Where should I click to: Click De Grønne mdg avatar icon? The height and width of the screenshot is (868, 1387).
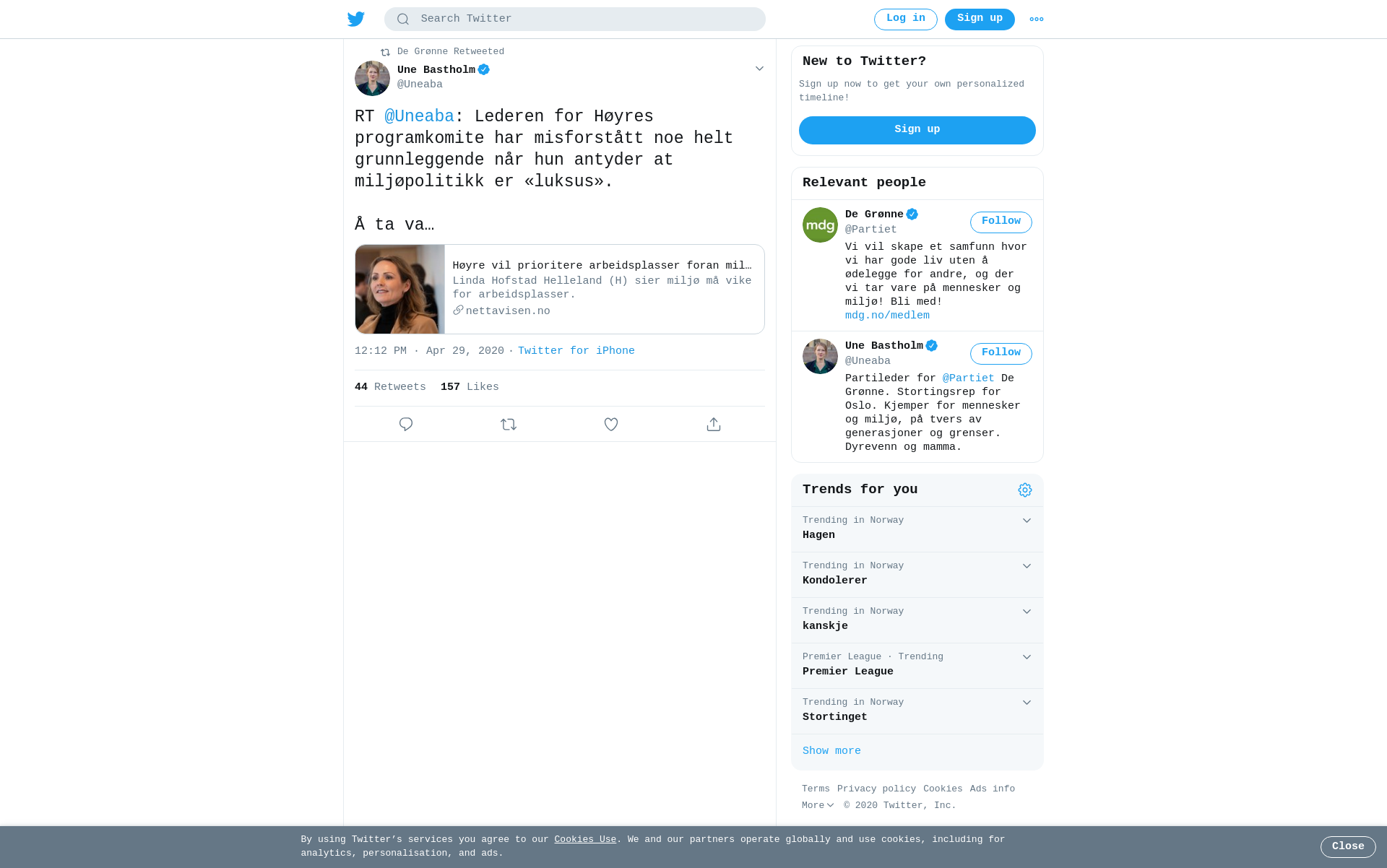(820, 225)
